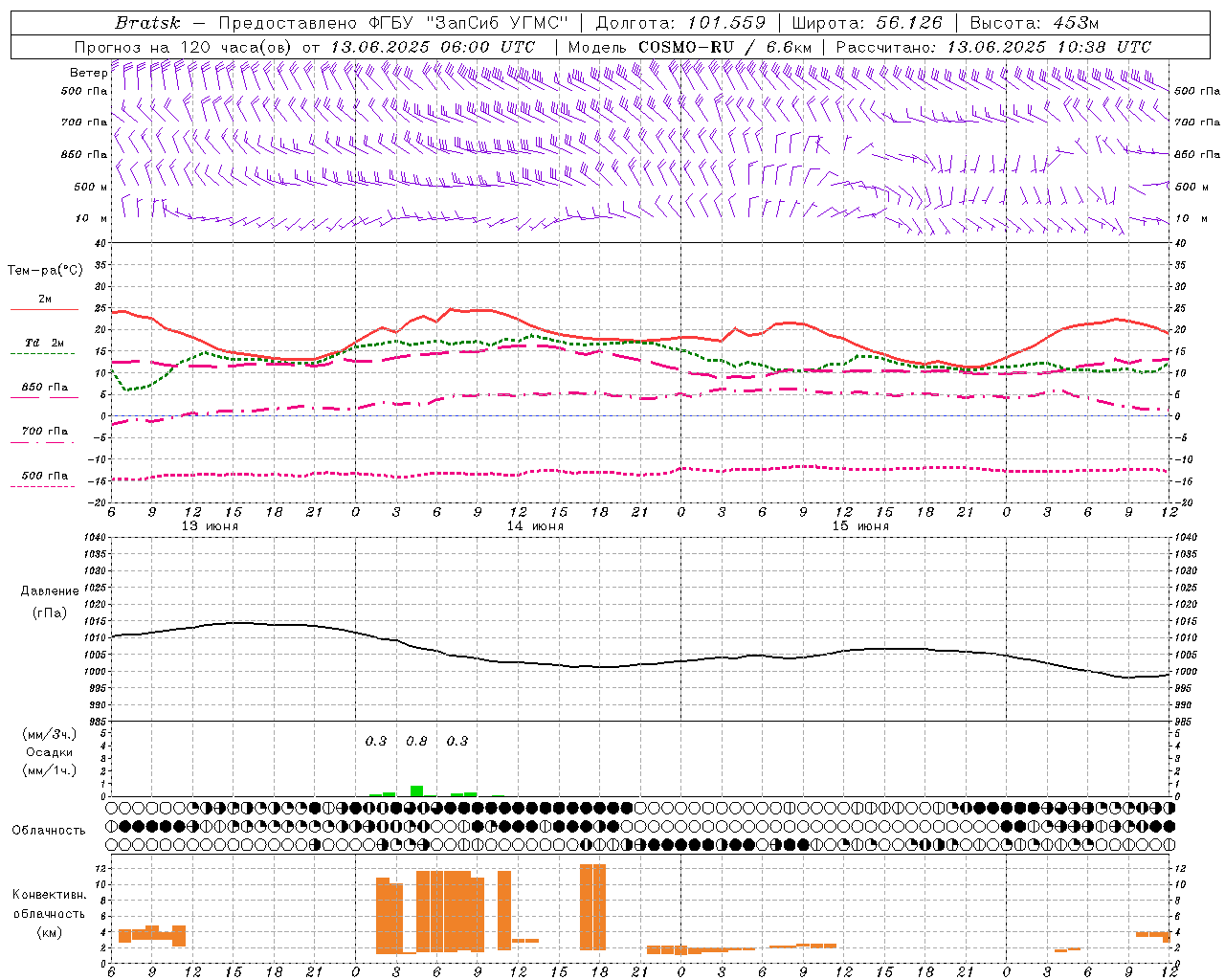Viewport: 1225px width, 980px height.
Task: Click the "(мм/1ч.)" precipitation unit label
Action: [50, 770]
